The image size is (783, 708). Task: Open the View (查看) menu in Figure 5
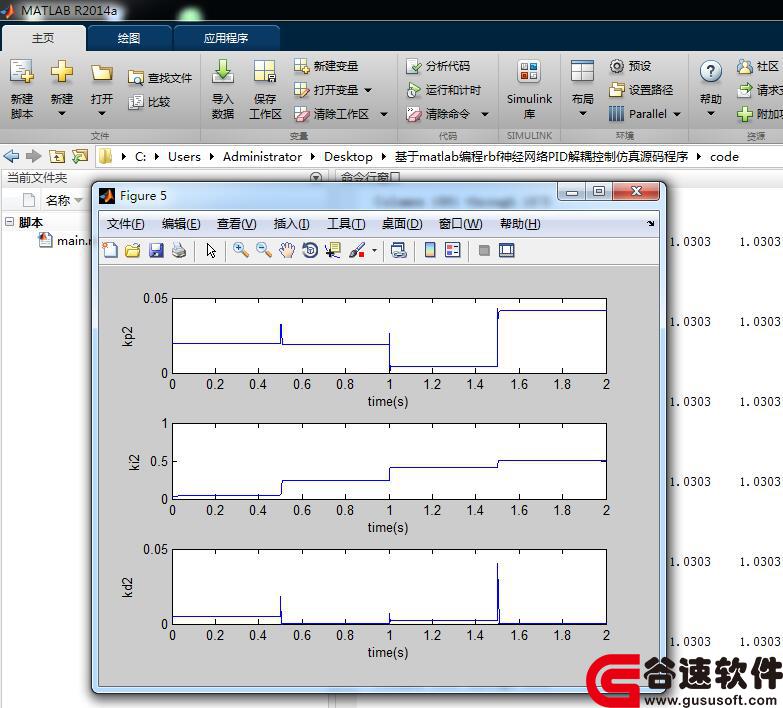236,224
